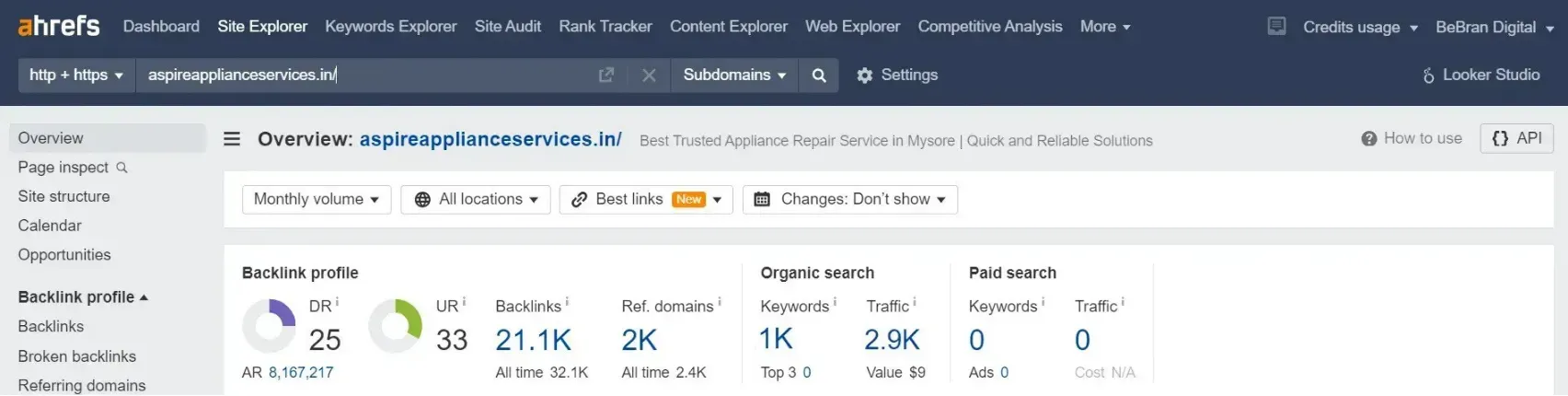
Task: Open How to use help
Action: tap(1412, 138)
